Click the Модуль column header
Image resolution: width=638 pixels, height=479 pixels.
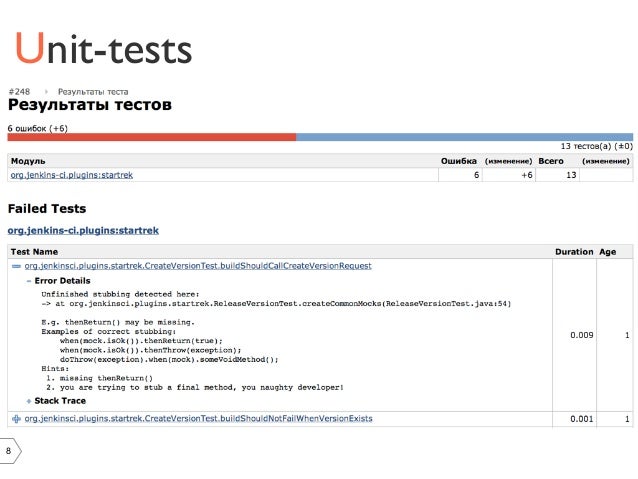[27, 160]
